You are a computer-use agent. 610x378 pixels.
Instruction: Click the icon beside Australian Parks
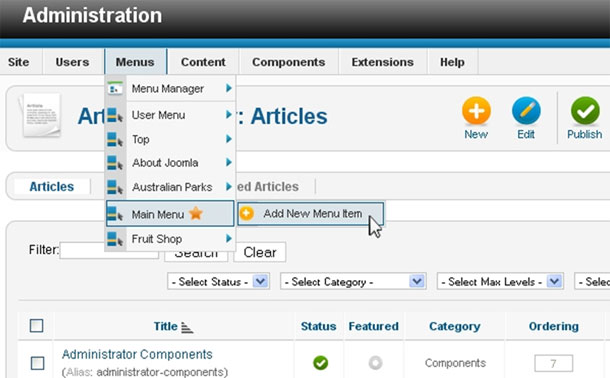coord(115,187)
